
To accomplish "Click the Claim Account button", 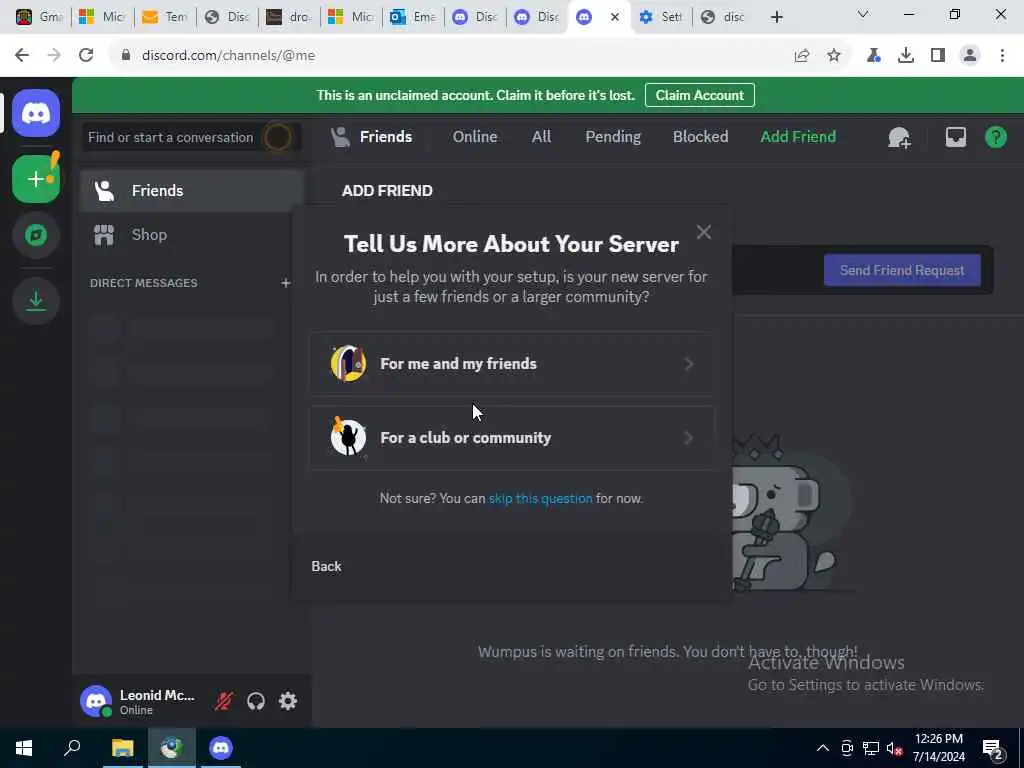I will coord(699,95).
